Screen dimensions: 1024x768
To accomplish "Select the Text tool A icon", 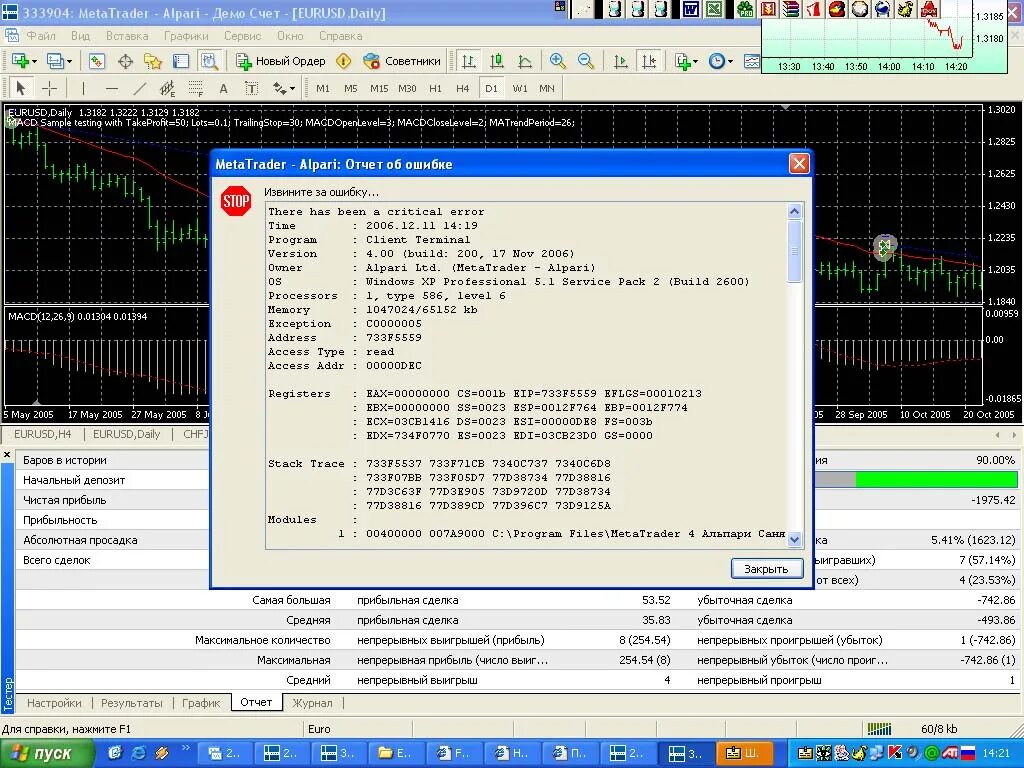I will coord(223,88).
